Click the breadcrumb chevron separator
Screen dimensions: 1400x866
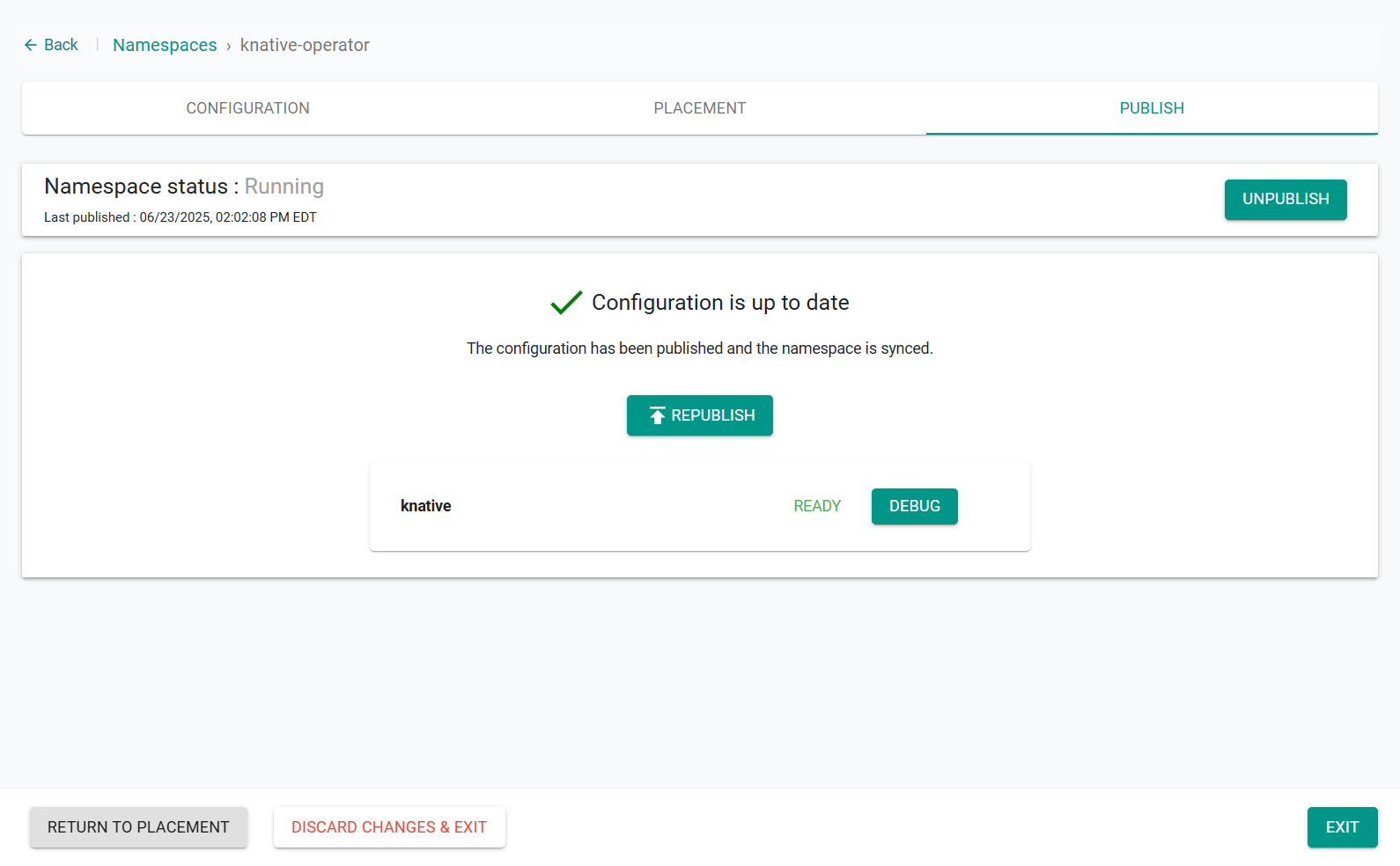click(229, 46)
